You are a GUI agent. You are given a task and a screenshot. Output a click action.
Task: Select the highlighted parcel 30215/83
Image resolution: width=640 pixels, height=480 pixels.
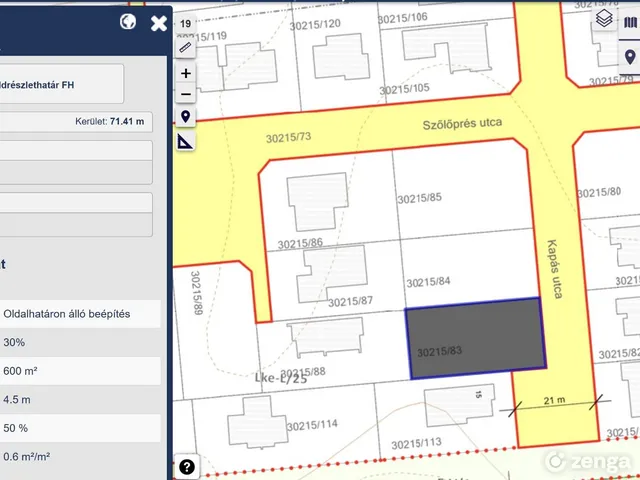point(475,340)
